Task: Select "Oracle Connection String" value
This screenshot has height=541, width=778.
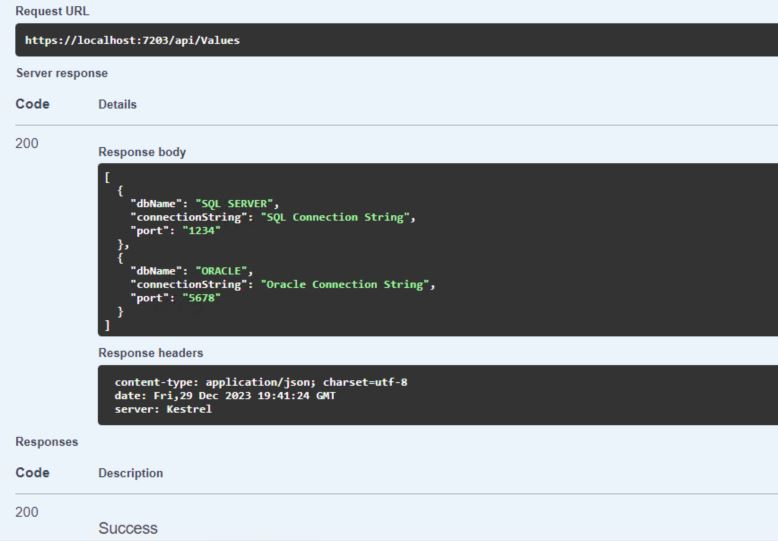Action: pos(345,284)
